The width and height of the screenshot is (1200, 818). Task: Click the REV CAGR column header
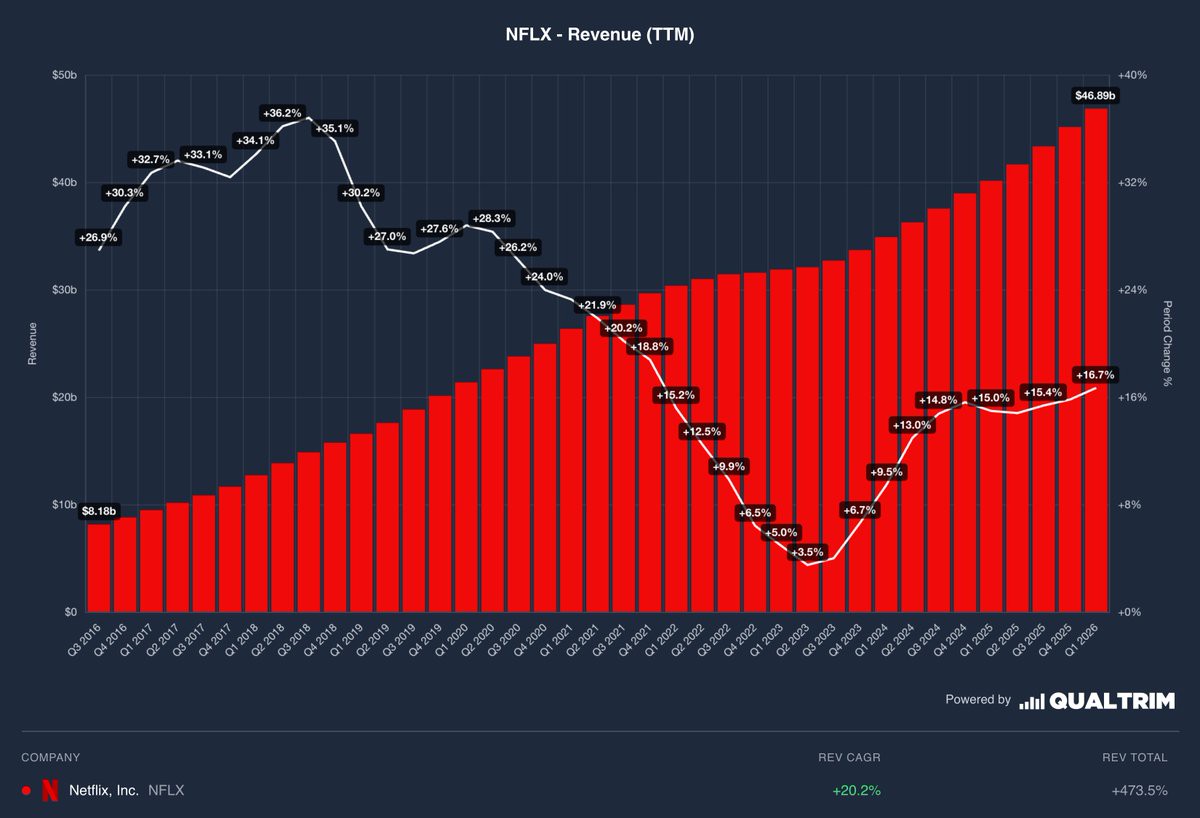(849, 757)
